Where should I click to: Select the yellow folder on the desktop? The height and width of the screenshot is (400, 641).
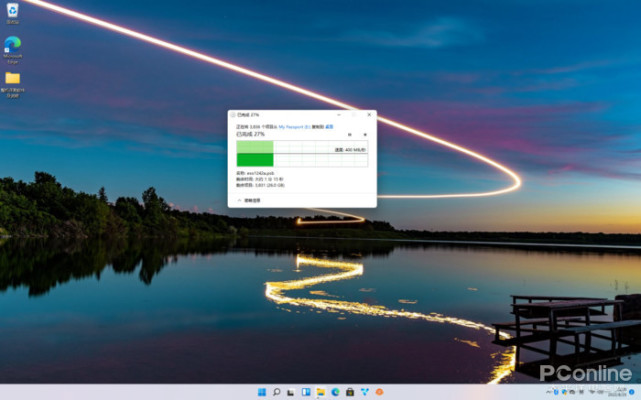(13, 85)
